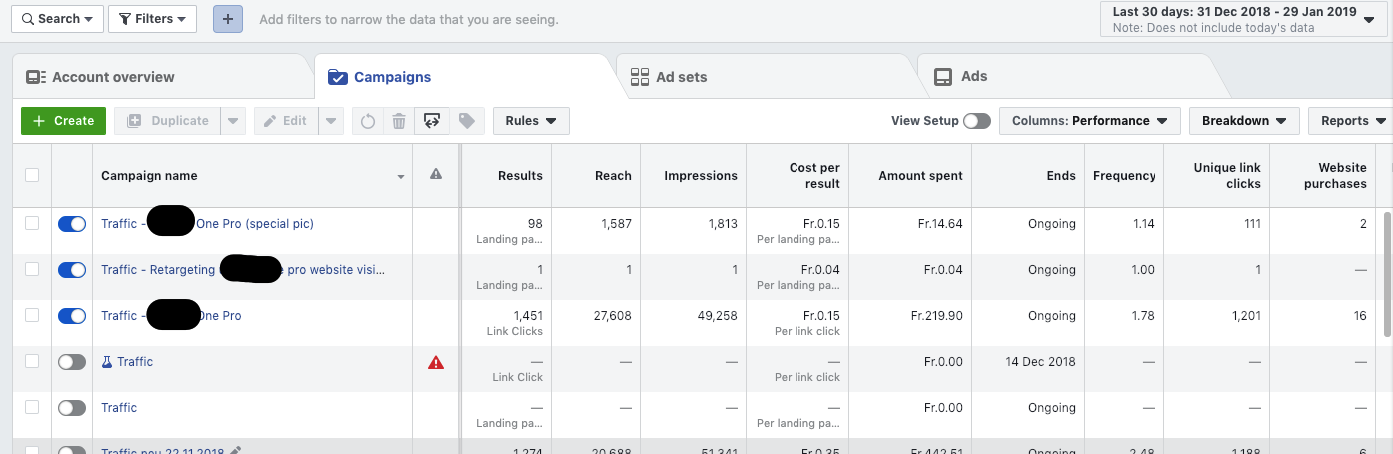
Task: Enable toggle for campaign ending 14 Dec 2018
Action: click(72, 362)
